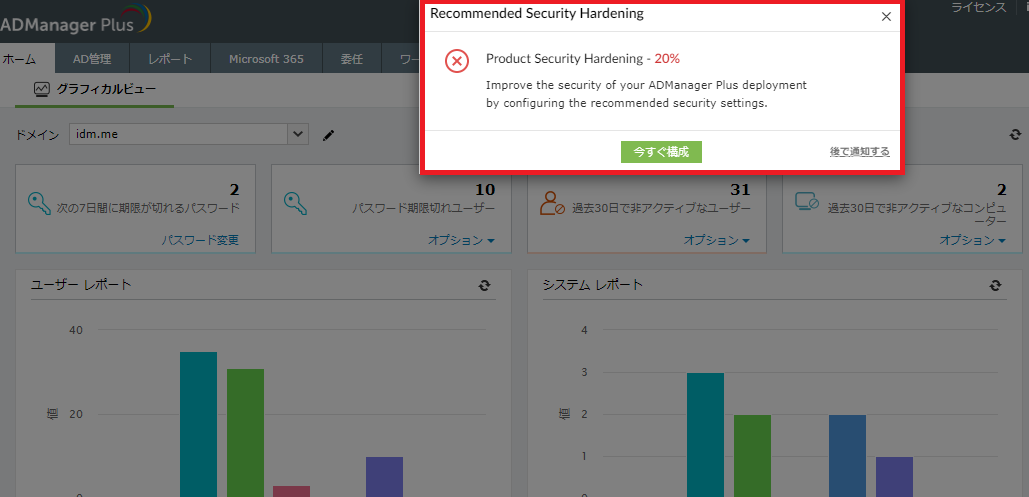Expand options for inactive users card
The image size is (1029, 497).
click(717, 240)
